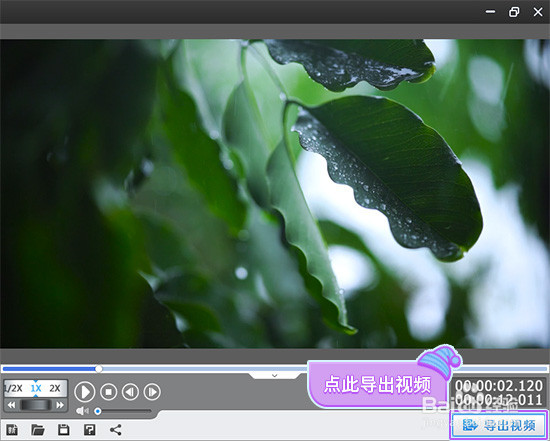Click the video preview image
This screenshot has height=441, width=550.
pyautogui.click(x=275, y=194)
